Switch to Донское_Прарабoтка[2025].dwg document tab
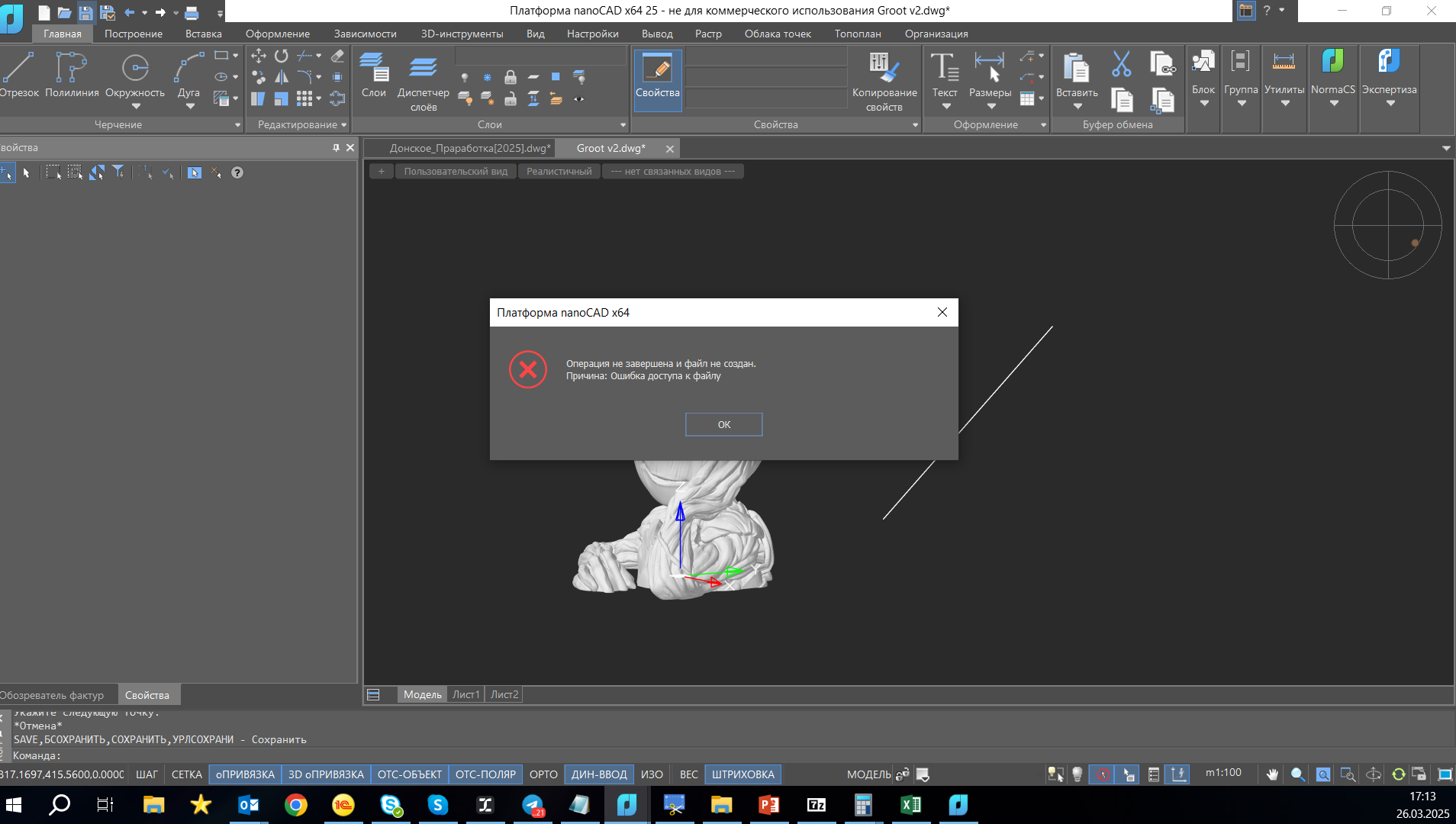The width and height of the screenshot is (1456, 824). coord(469,148)
